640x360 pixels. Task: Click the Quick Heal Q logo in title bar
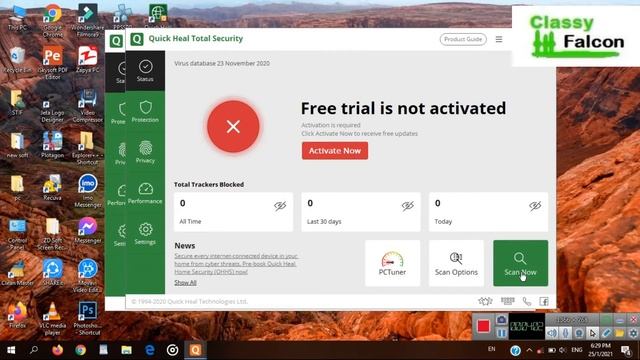[137, 39]
